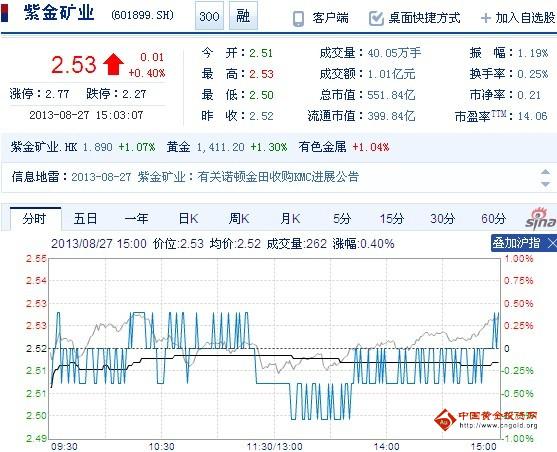
Task: Close the 叠加沪指 overlay with X
Action: (552, 243)
